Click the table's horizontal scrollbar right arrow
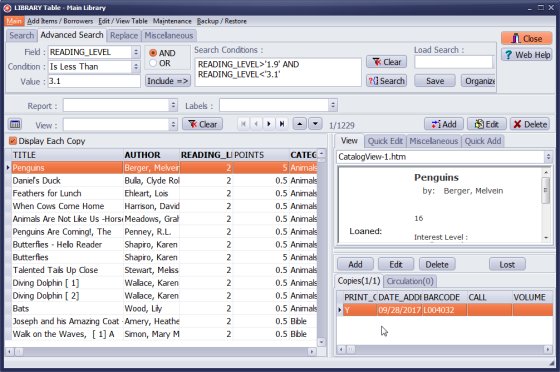Image resolution: width=560 pixels, height=372 pixels. [x=312, y=352]
